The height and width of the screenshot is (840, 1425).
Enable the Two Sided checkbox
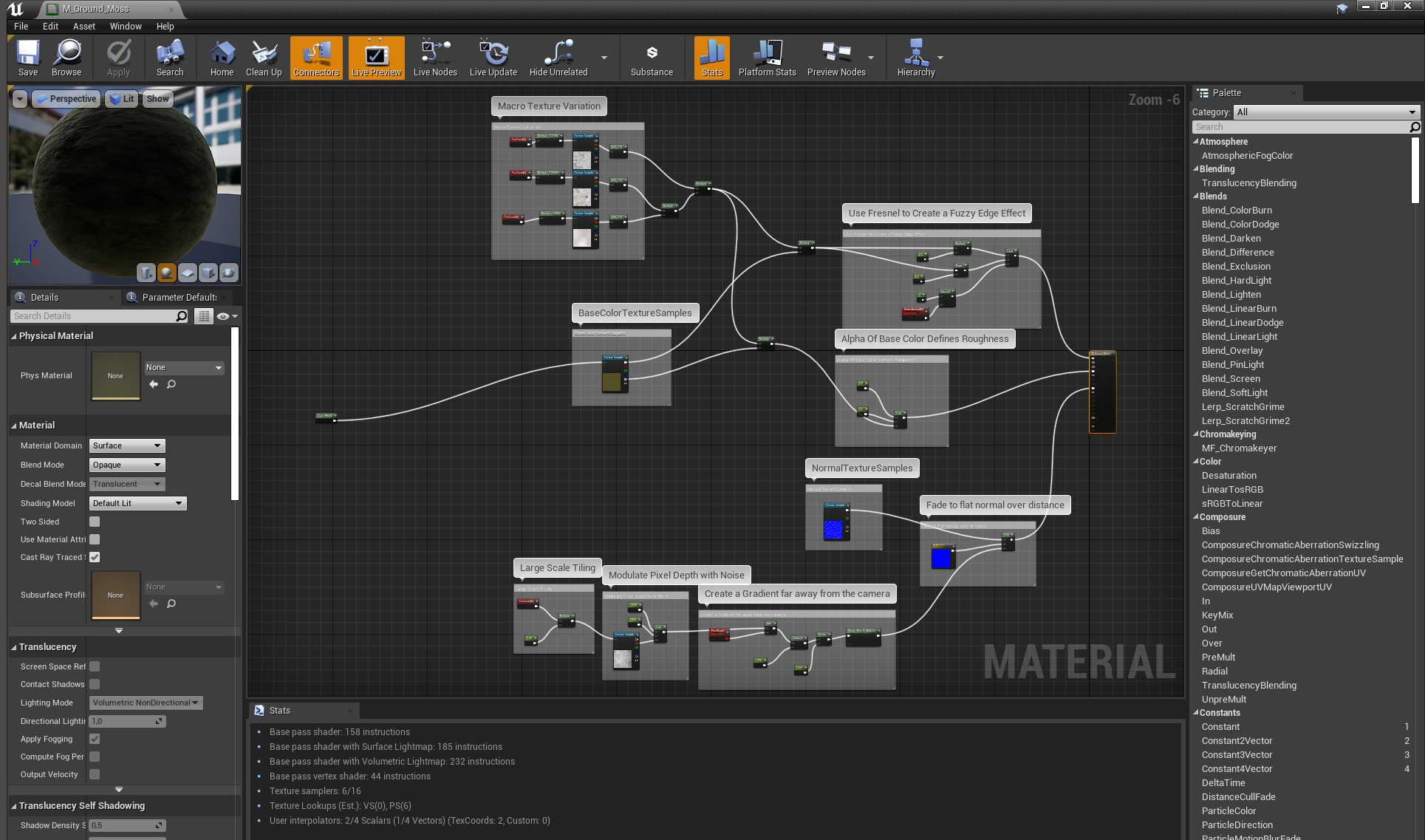point(95,522)
